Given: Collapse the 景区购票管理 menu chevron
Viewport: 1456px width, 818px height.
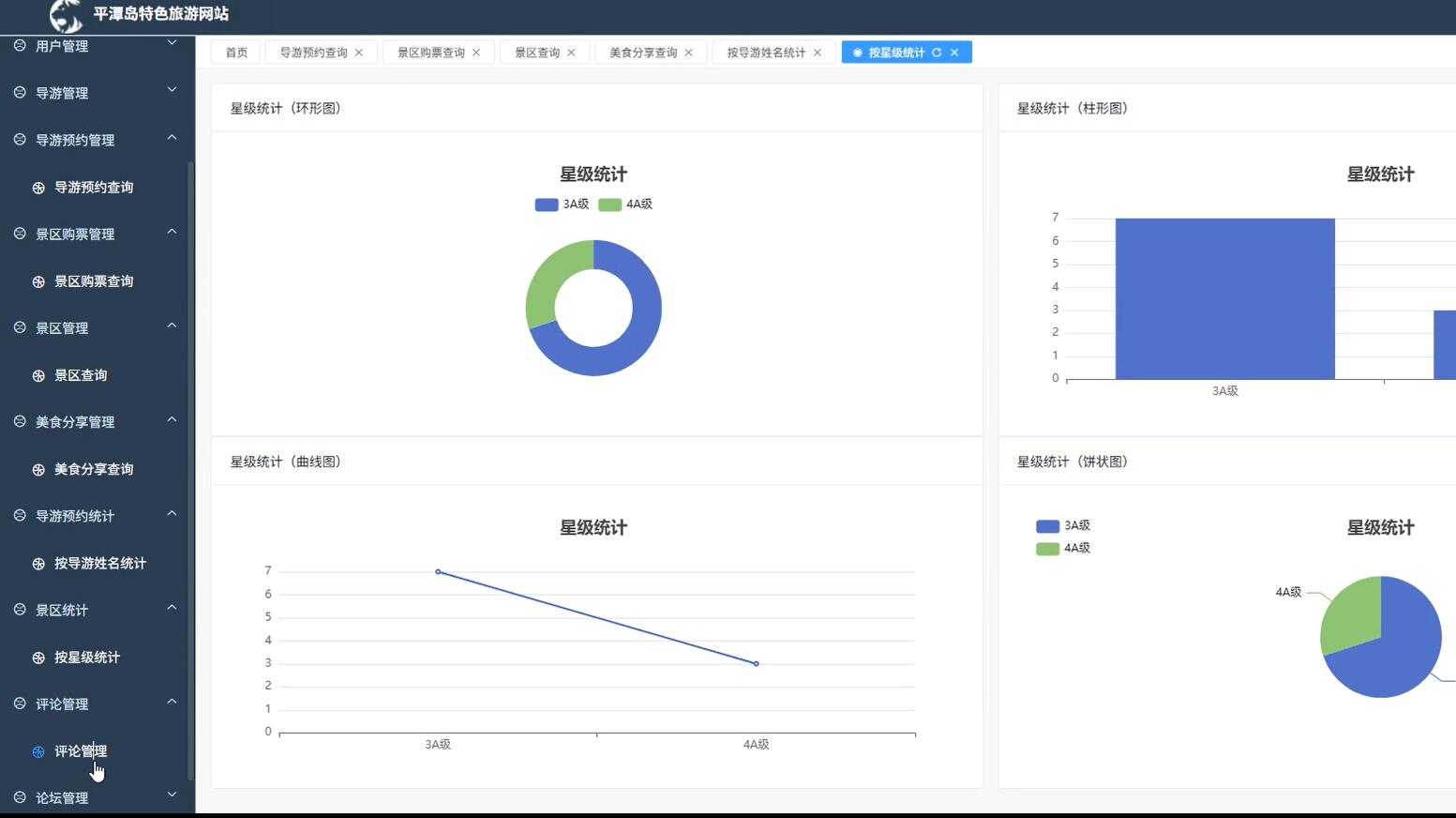Looking at the screenshot, I should (172, 232).
